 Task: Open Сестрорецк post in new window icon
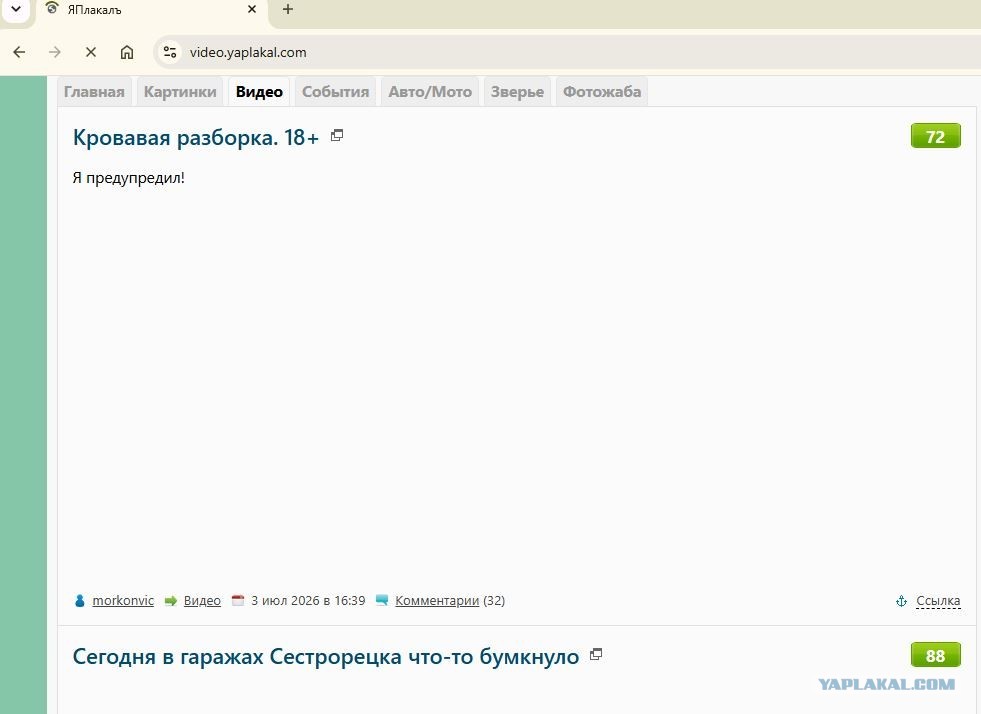(596, 655)
